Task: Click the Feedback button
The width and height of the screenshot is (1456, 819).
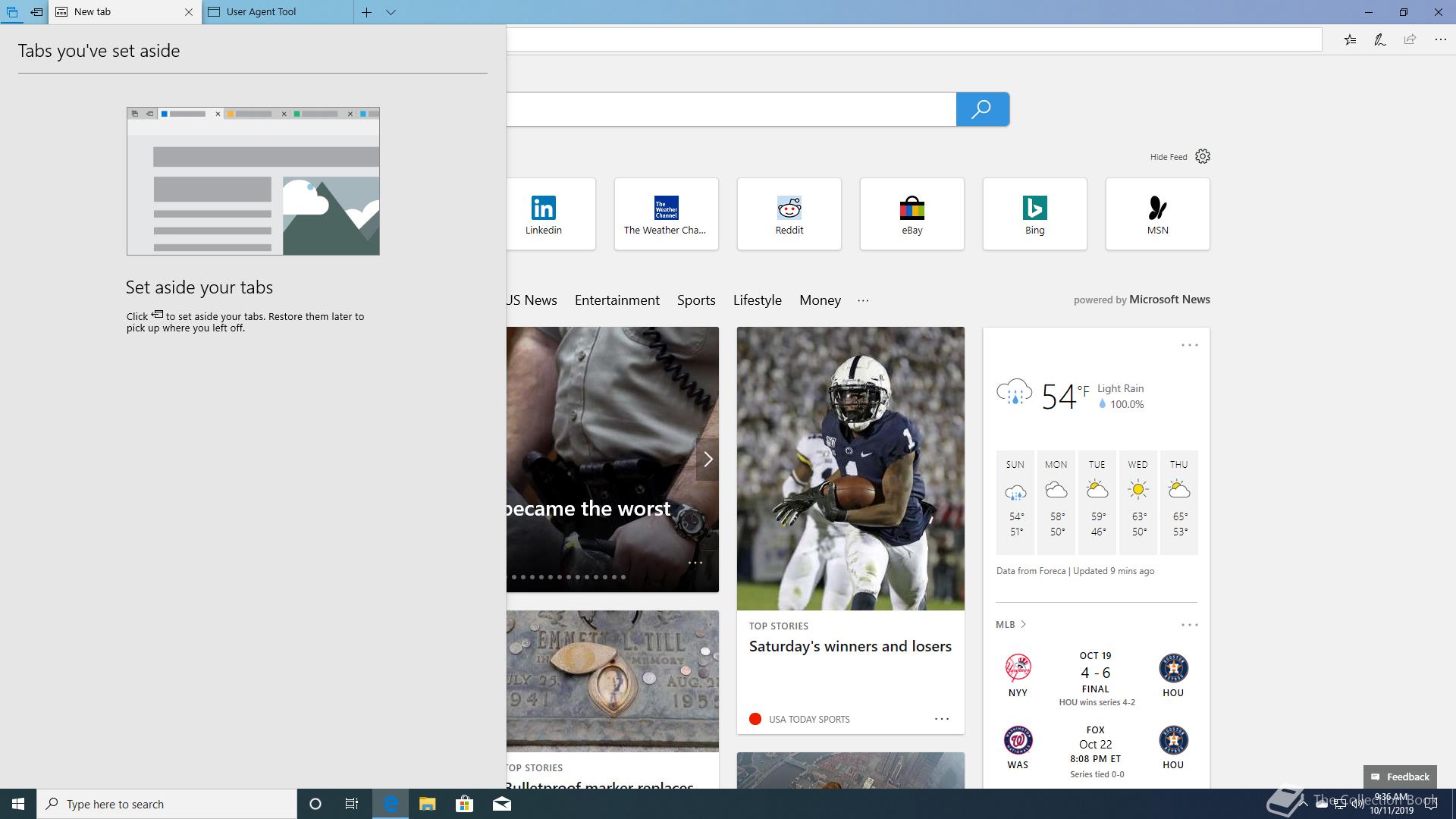Action: (1400, 777)
